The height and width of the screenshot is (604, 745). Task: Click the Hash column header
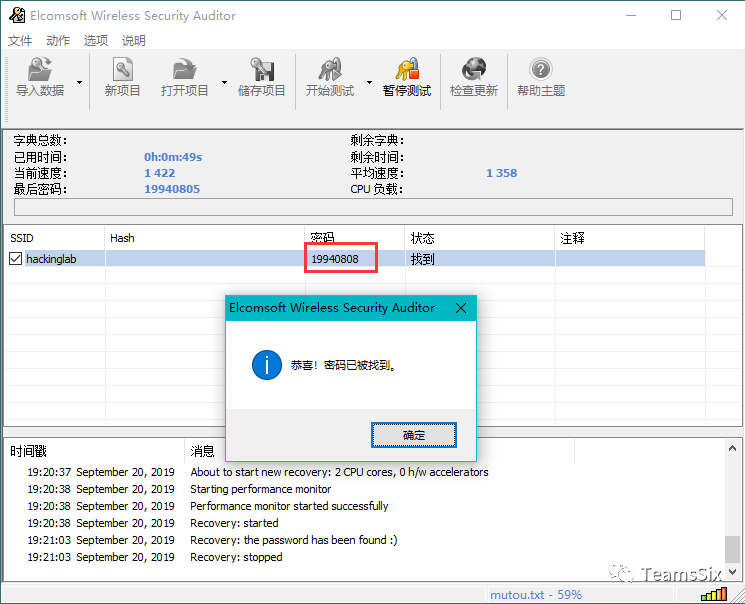[204, 238]
